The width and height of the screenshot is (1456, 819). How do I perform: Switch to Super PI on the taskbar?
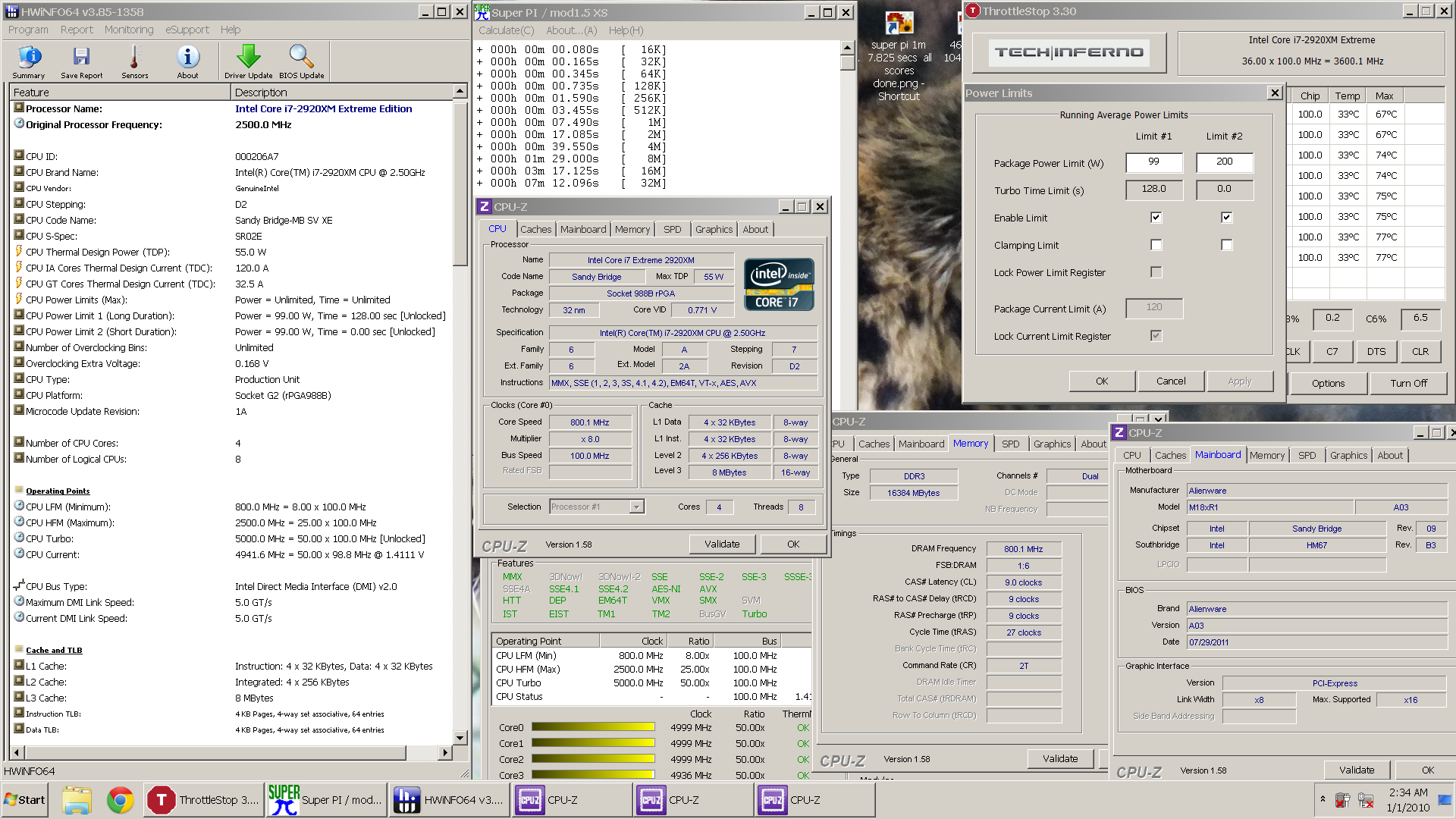(x=325, y=800)
